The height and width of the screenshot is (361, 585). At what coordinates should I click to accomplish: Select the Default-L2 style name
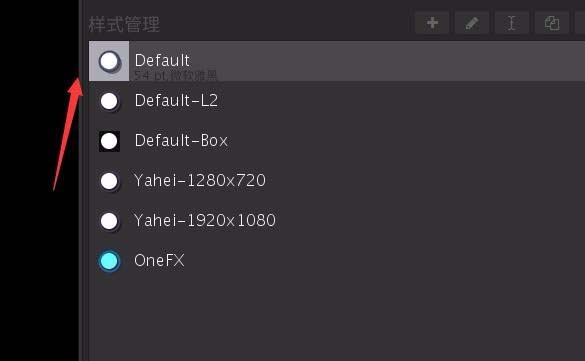pyautogui.click(x=176, y=101)
